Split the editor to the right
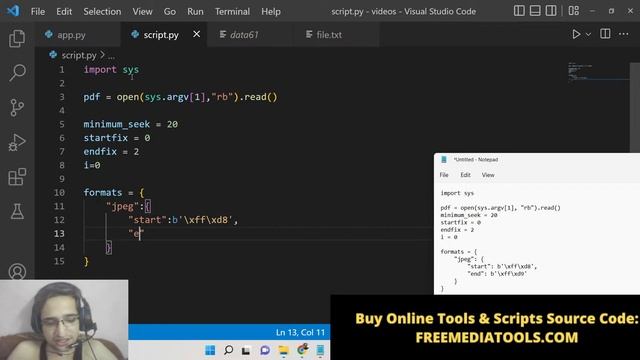The height and width of the screenshot is (360, 640). coord(605,34)
